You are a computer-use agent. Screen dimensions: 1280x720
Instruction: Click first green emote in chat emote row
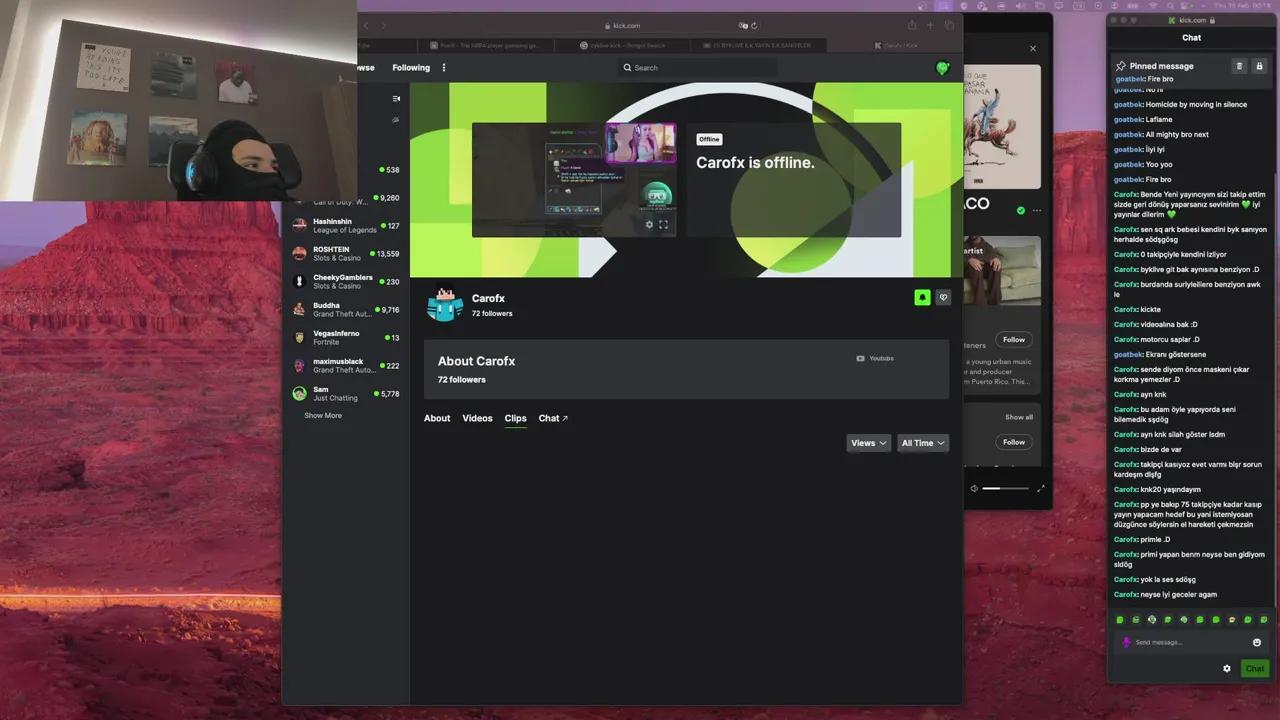click(1120, 619)
